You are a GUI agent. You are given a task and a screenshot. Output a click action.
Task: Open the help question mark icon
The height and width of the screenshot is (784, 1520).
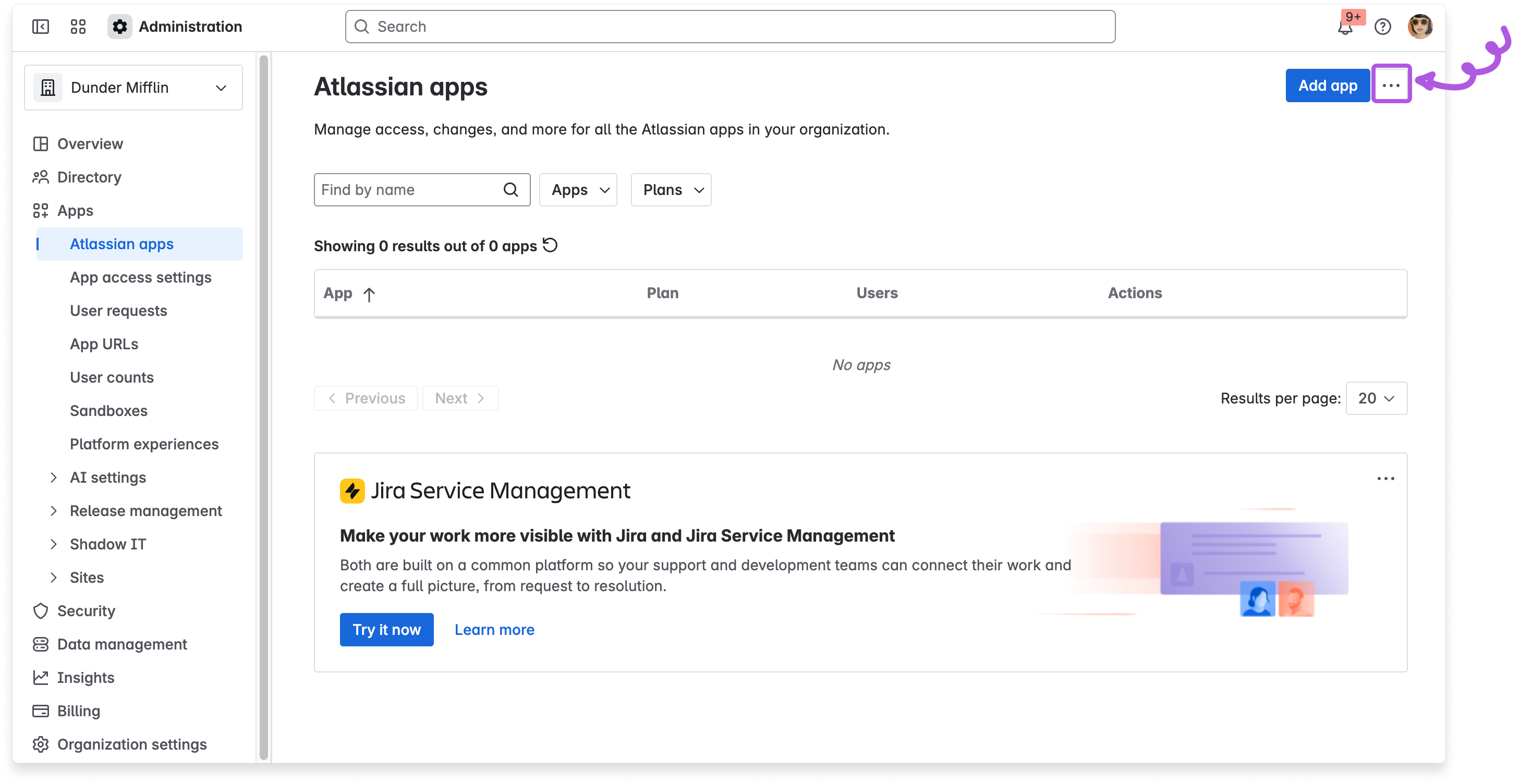(1382, 27)
